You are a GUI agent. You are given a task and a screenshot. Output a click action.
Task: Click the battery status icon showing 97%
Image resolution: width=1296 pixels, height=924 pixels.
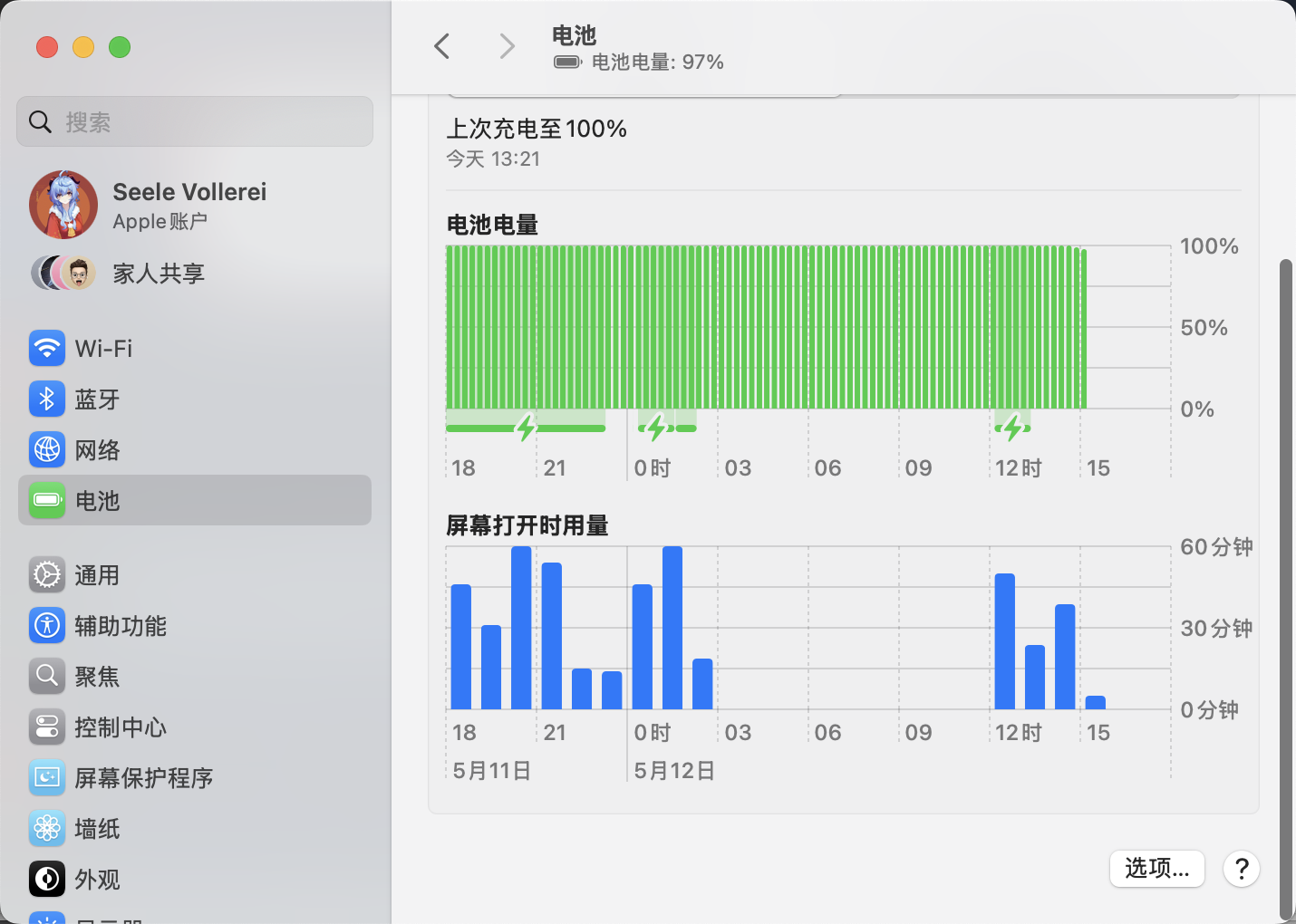[x=566, y=62]
